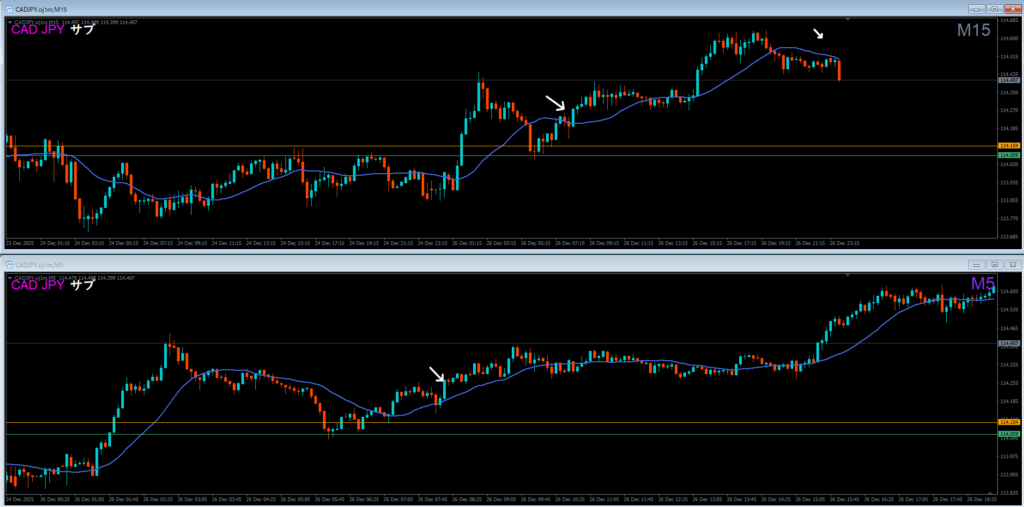Click the chart icon in the M5 window title bar
Screen dimensions: 1024x507
click(7, 264)
